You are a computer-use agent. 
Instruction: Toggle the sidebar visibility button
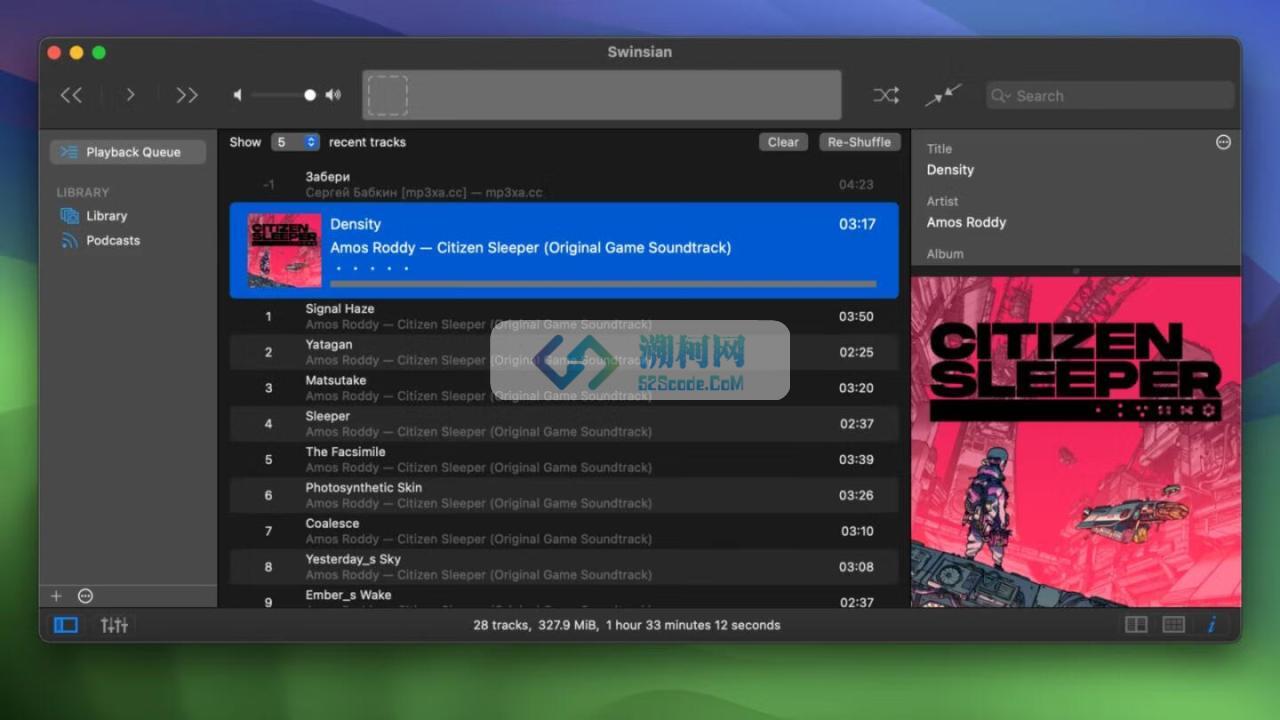66,625
